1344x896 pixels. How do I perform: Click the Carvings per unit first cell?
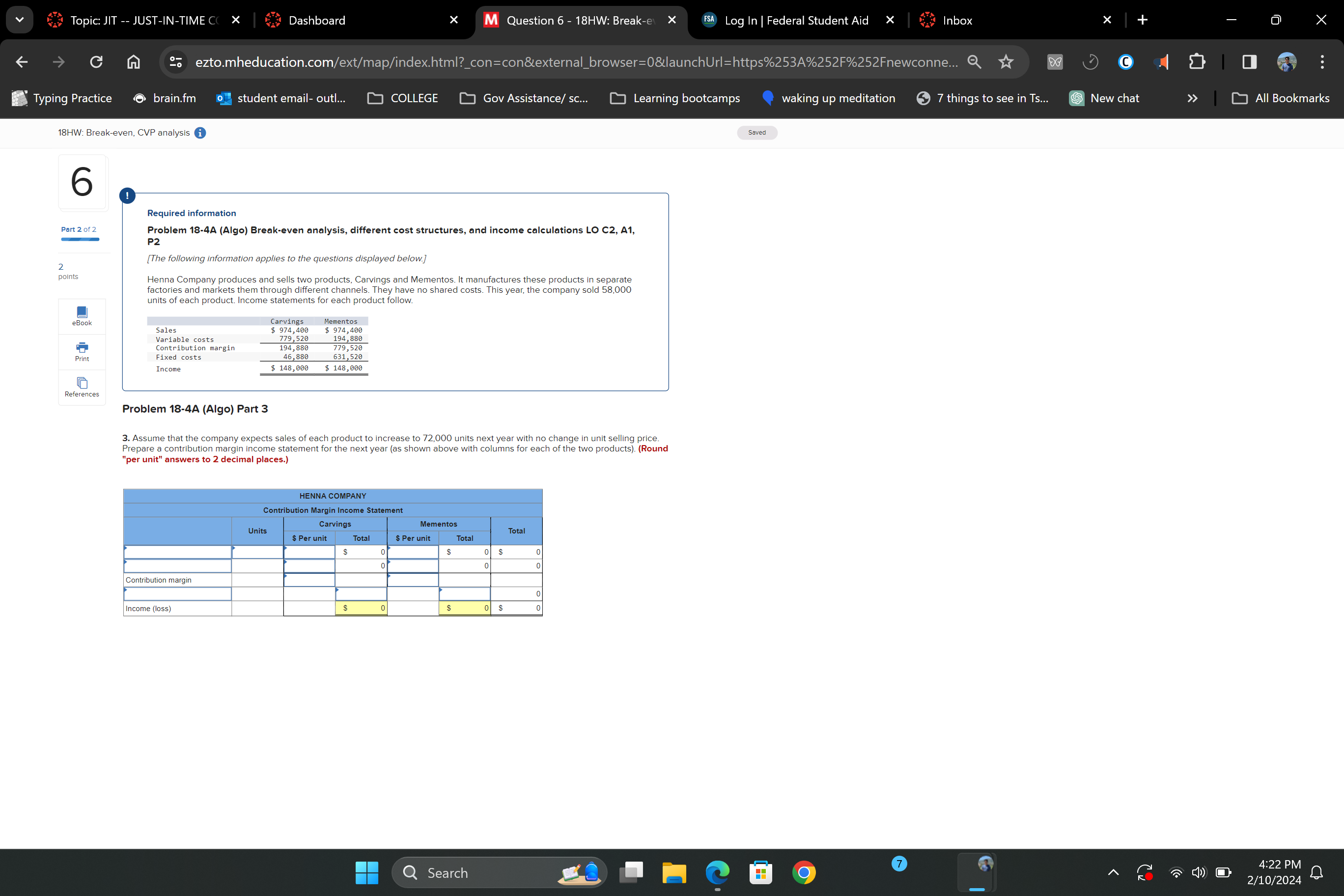click(x=309, y=552)
